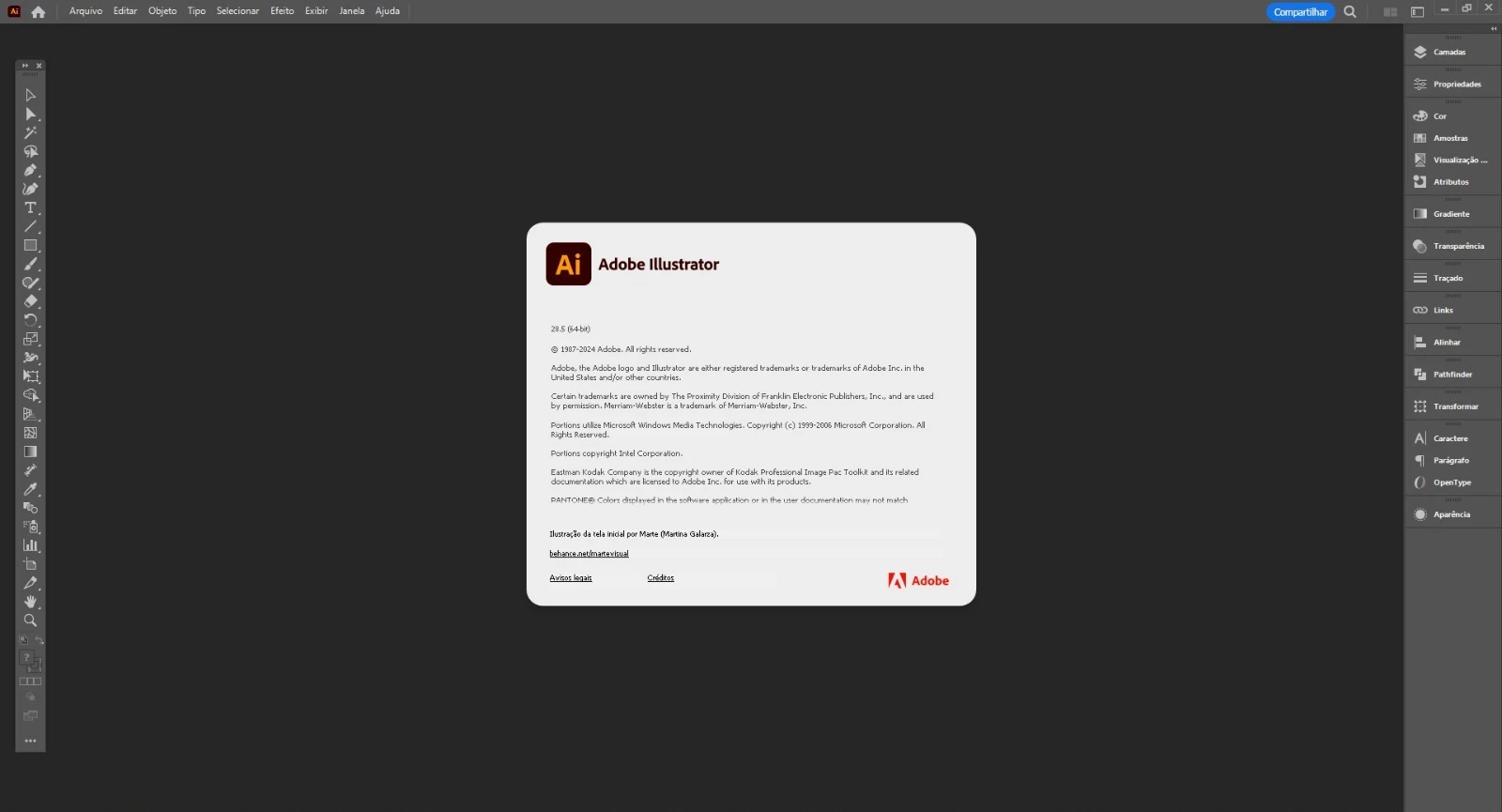Open the Arquivo menu
Image resolution: width=1502 pixels, height=812 pixels.
click(x=85, y=11)
